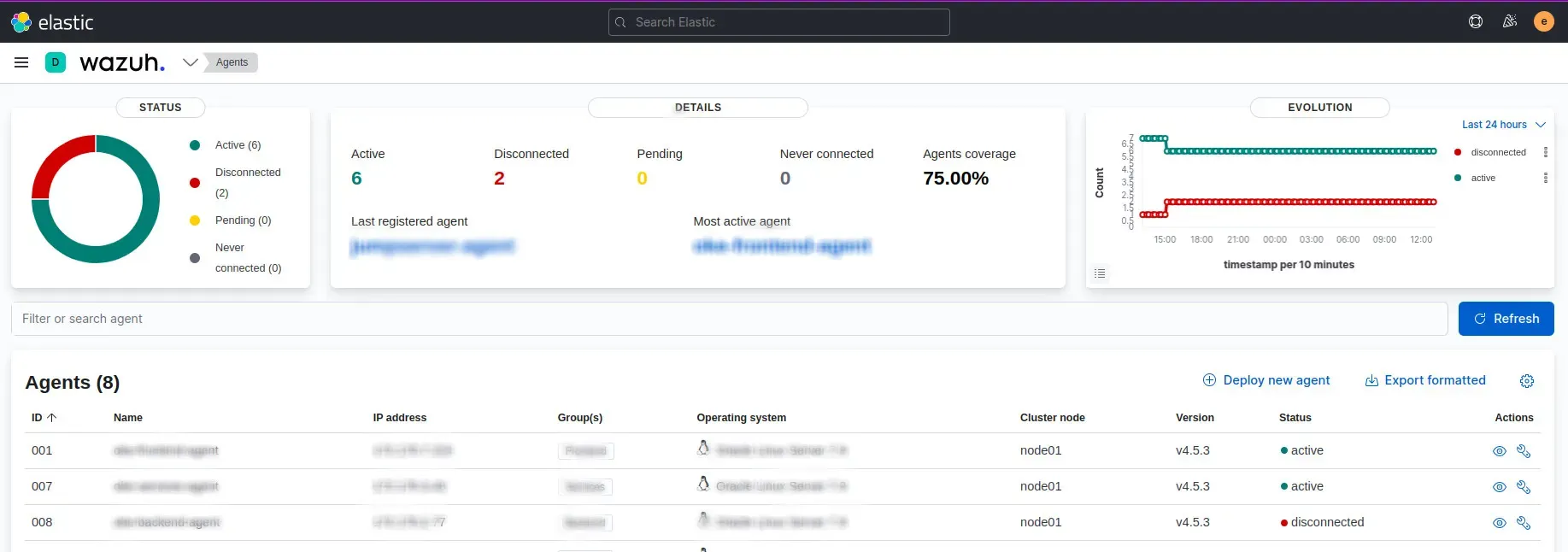Sort agents by ID column header

point(44,418)
